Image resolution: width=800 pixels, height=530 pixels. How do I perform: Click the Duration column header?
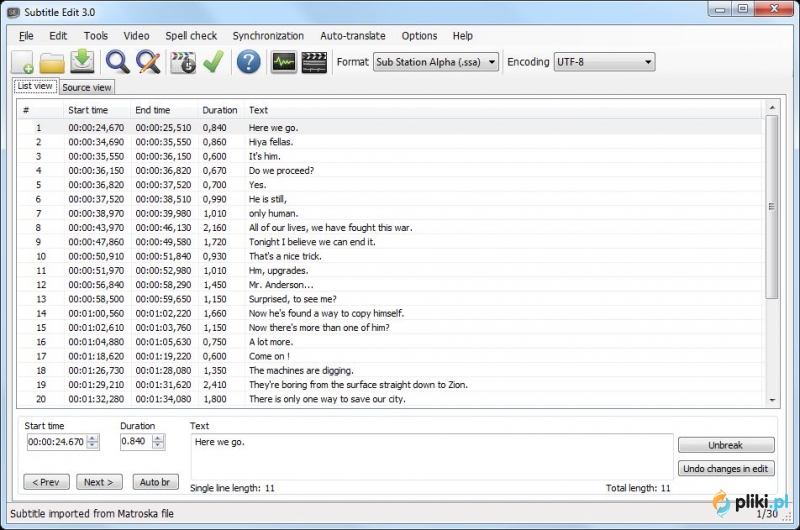[221, 110]
